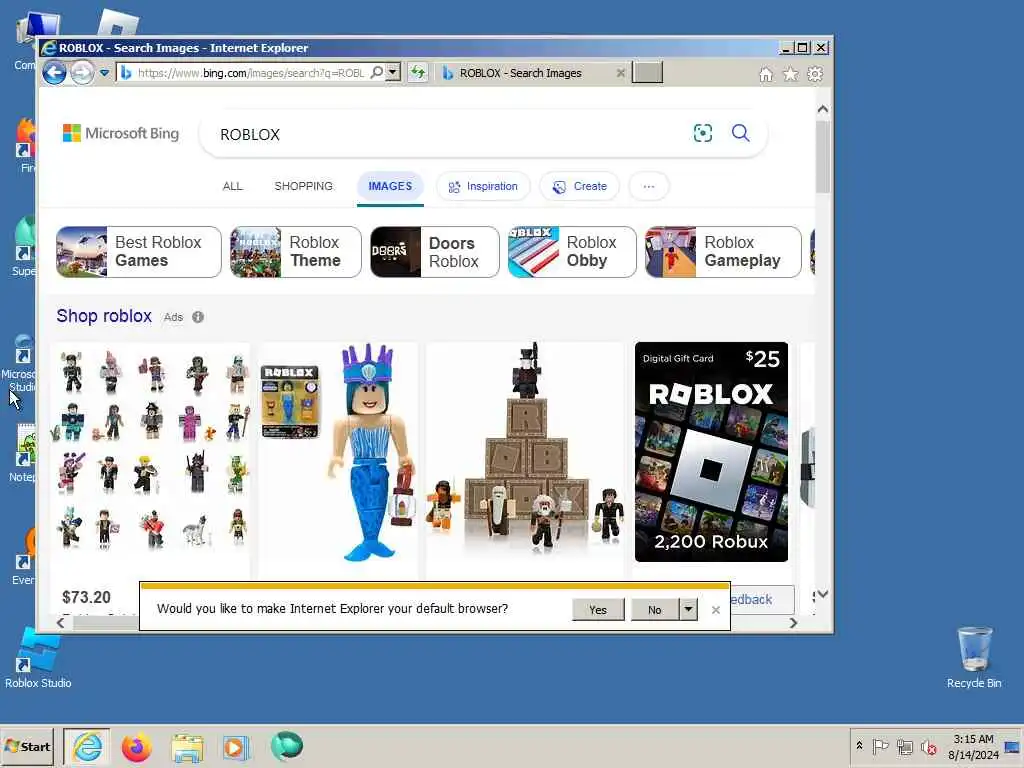1024x768 pixels.
Task: Expand the address bar autocomplete dropdown
Action: click(392, 72)
